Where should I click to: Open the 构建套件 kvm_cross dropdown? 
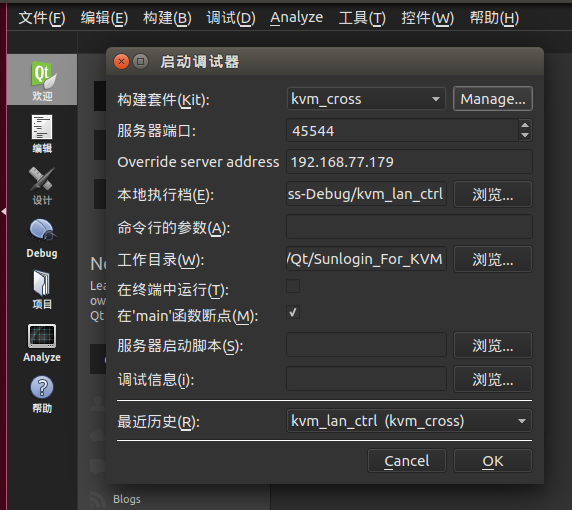click(x=366, y=98)
